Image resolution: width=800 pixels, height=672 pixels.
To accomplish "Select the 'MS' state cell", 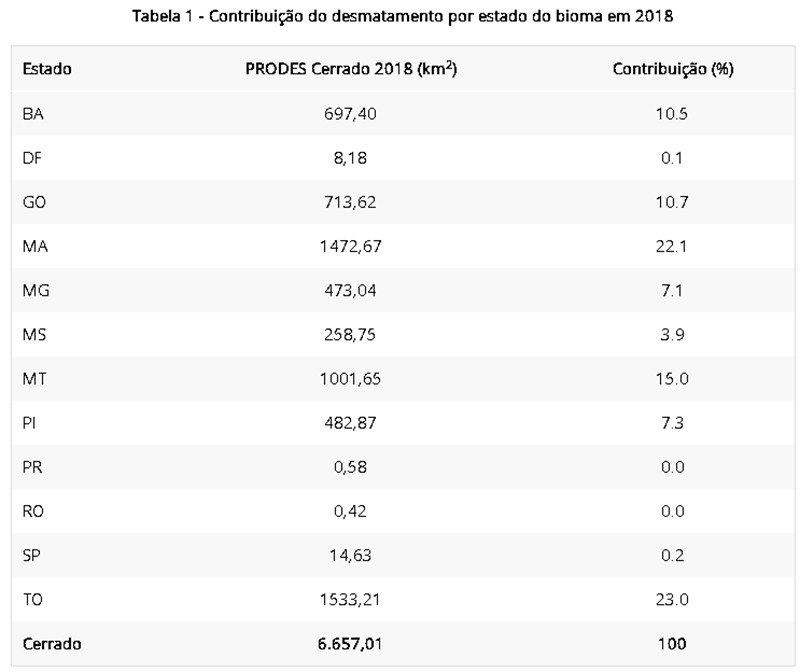I will click(33, 334).
